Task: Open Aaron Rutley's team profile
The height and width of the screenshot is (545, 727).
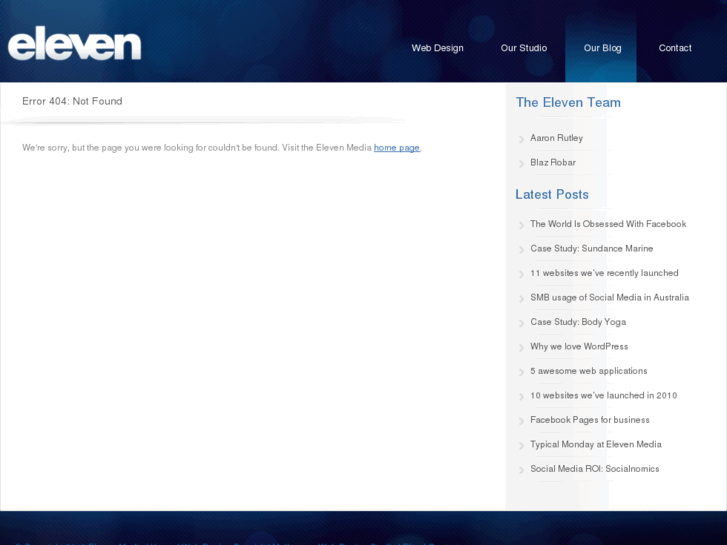Action: (x=556, y=138)
